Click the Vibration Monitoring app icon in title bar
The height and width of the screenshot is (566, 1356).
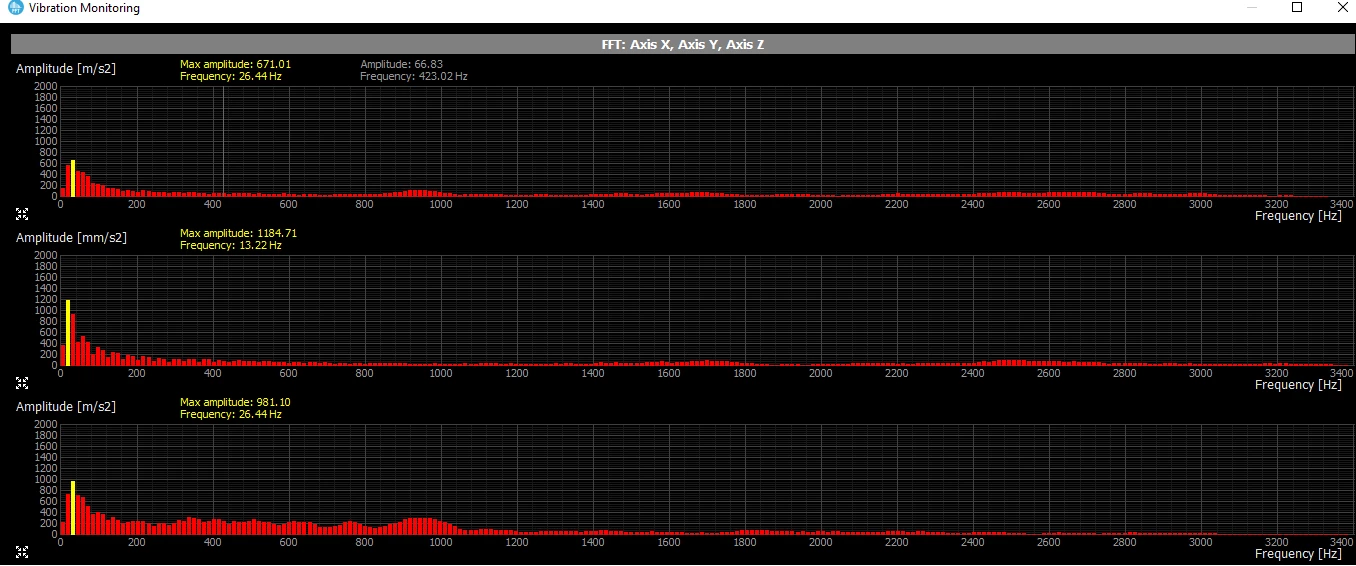click(x=15, y=8)
